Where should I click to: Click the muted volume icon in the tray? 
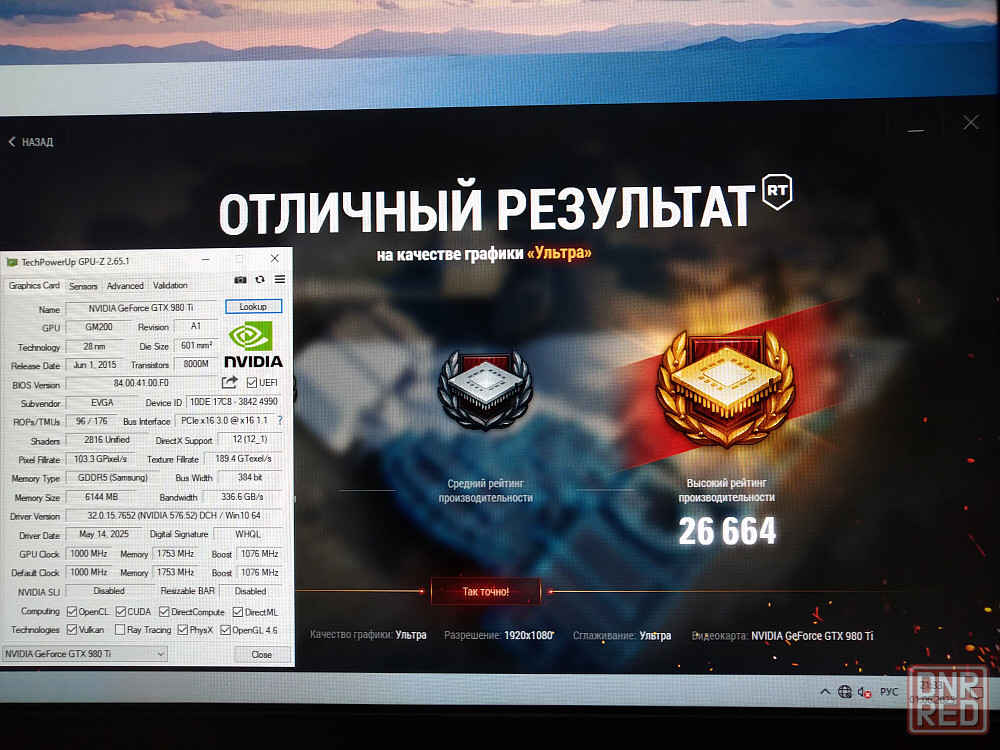[865, 692]
